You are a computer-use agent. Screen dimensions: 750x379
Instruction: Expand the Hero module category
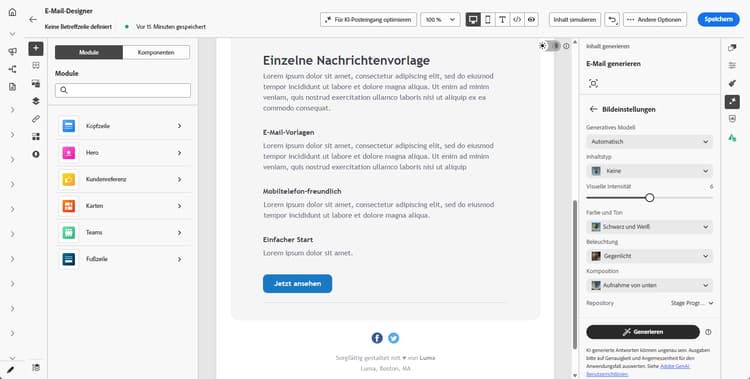124,153
